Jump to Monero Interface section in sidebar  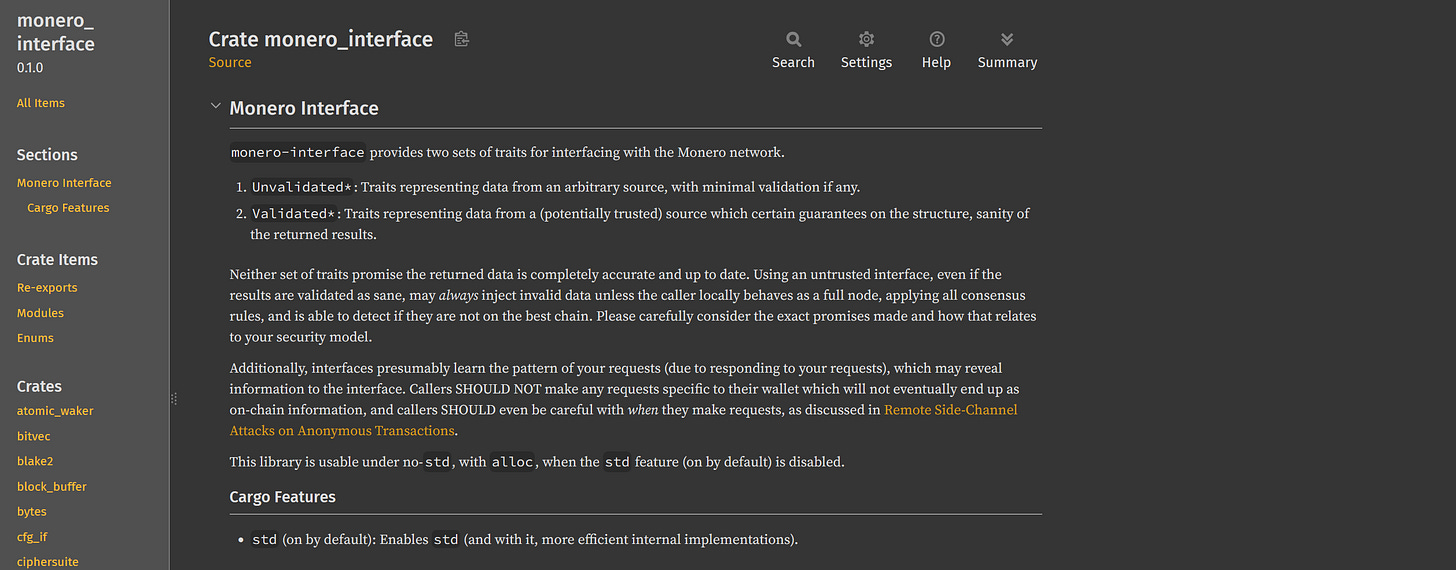coord(64,183)
